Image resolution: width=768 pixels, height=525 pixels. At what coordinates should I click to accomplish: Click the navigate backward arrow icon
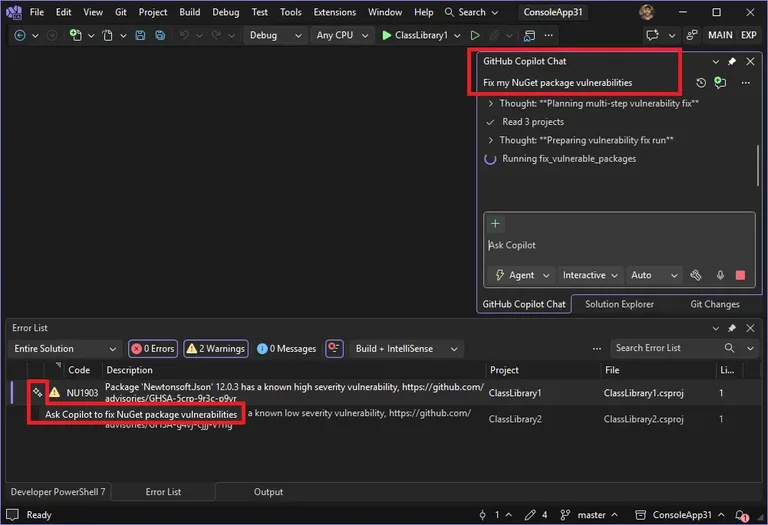pyautogui.click(x=20, y=35)
